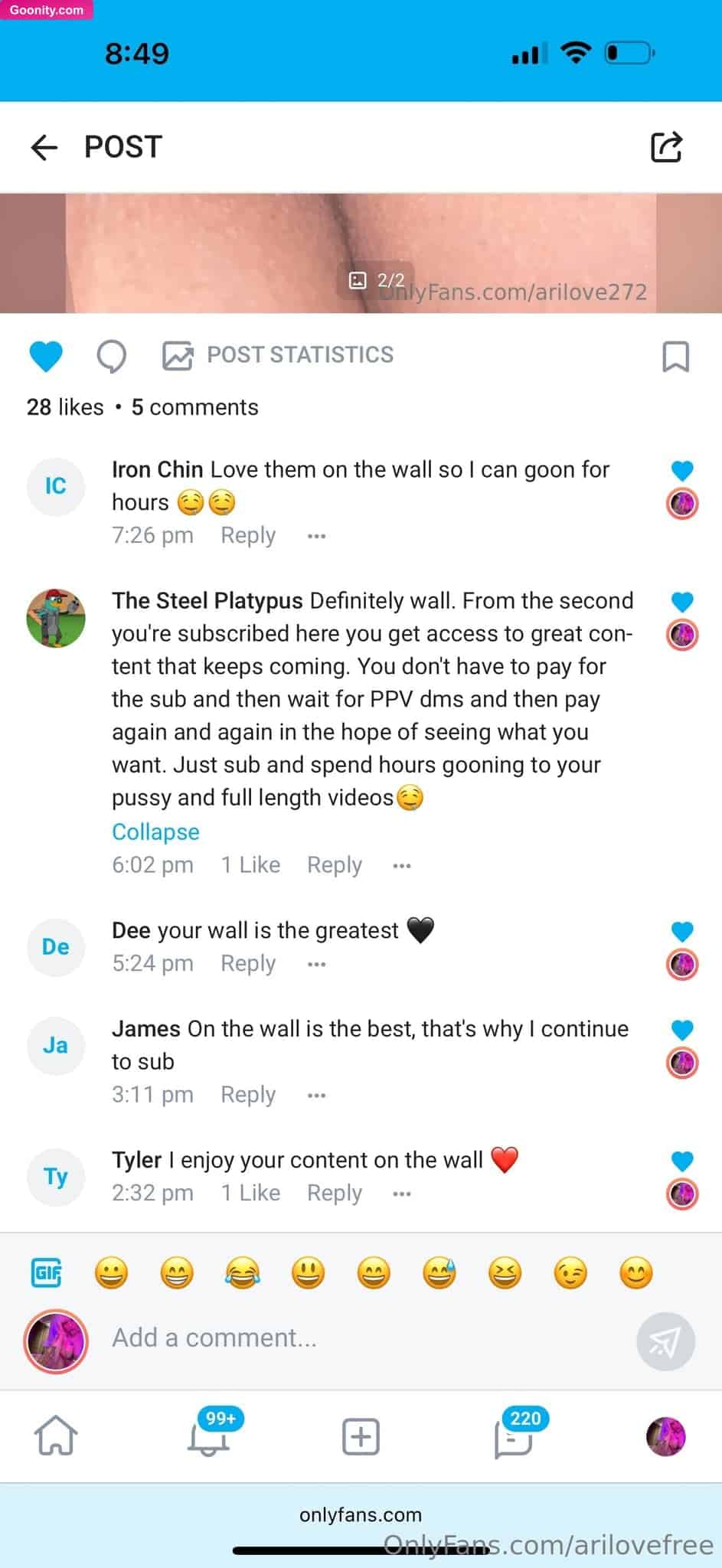The width and height of the screenshot is (722, 1568).
Task: Open the comment bubble icon
Action: point(112,356)
